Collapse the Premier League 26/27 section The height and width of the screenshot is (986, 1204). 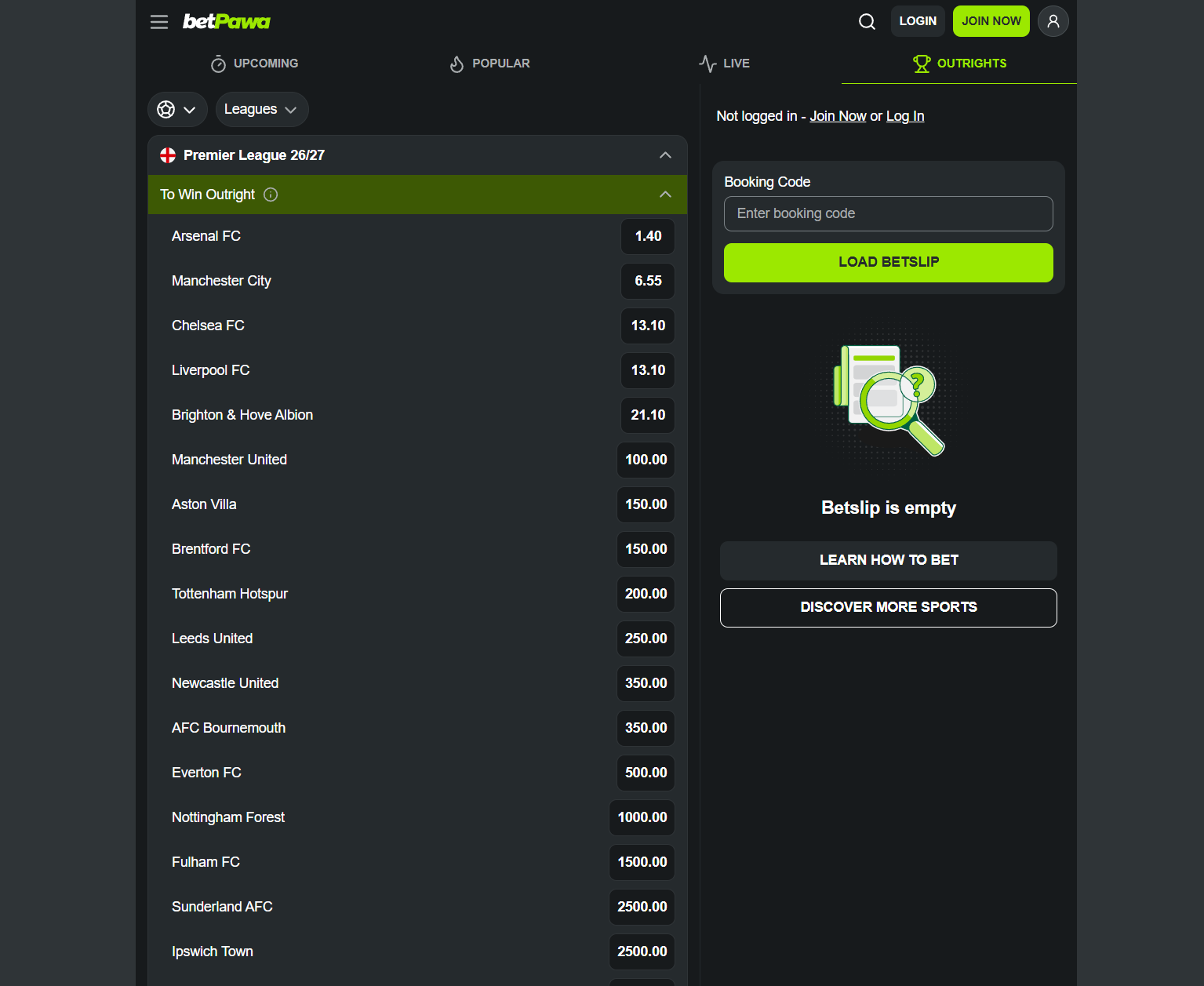click(665, 155)
